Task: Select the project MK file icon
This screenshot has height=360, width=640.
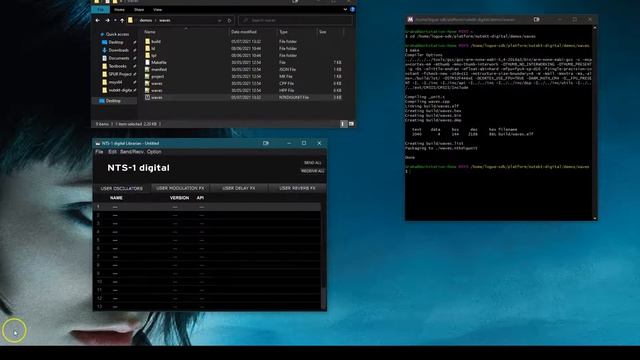Action: (147, 76)
